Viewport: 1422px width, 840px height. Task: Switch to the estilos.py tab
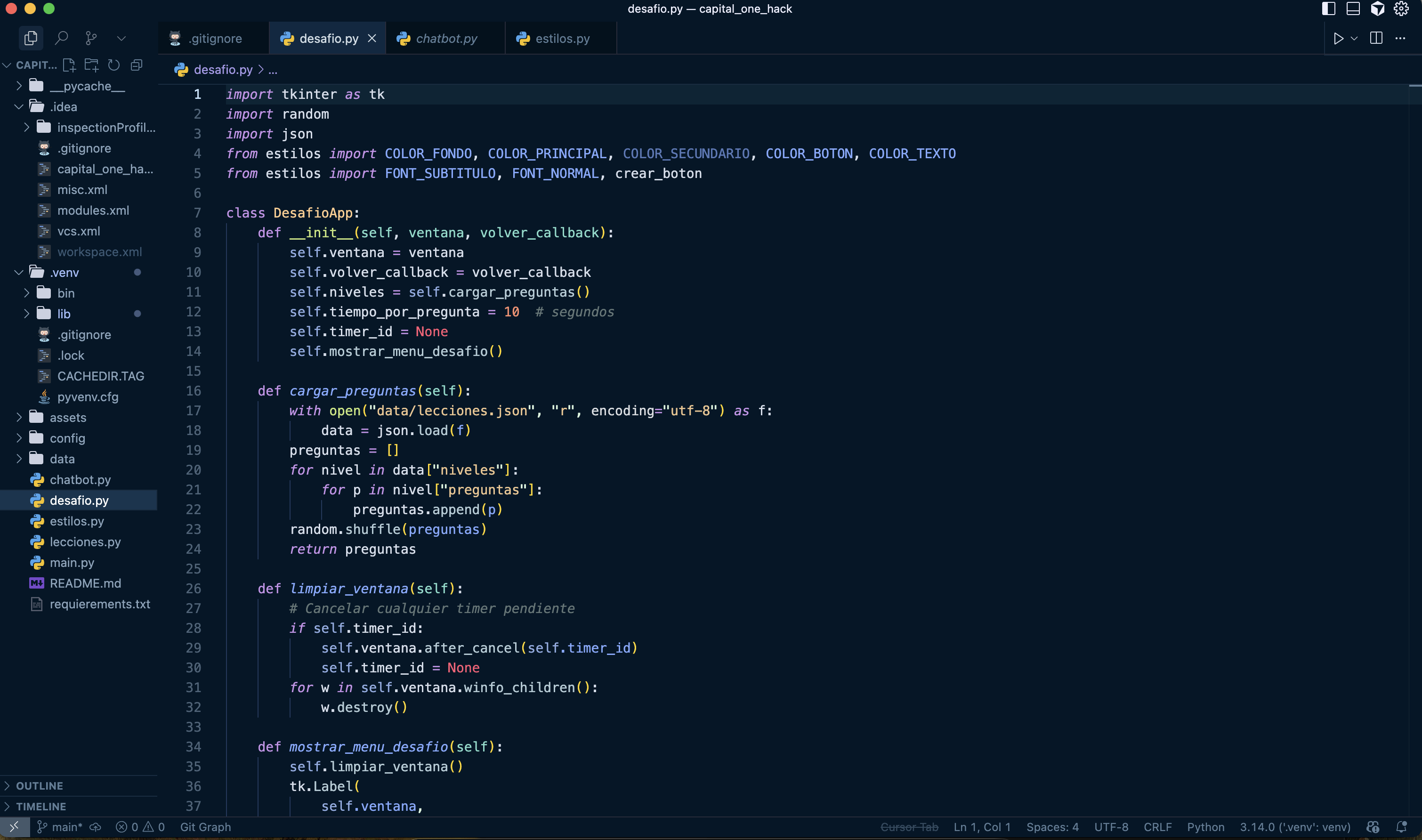(562, 39)
